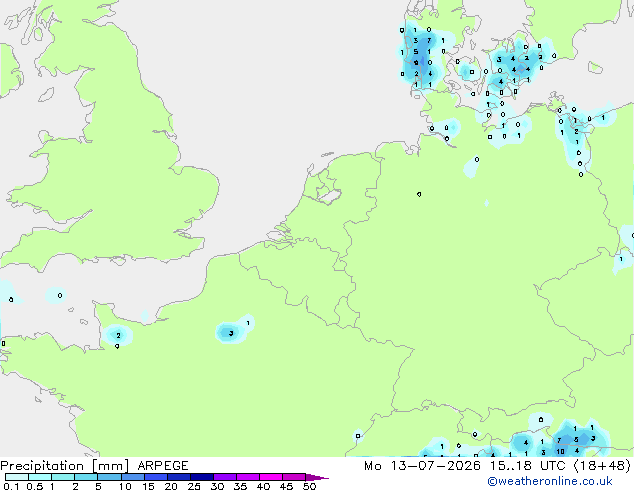Click the 5–10 mm legend color swatch
The image size is (634, 490).
[x=109, y=477]
